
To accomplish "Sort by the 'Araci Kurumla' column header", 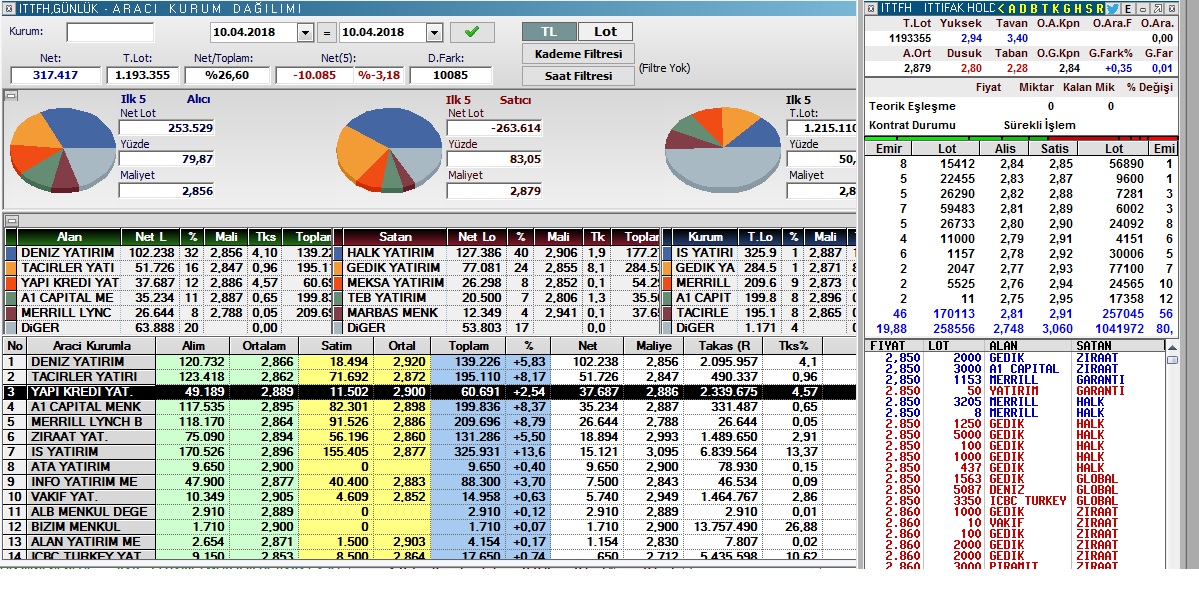I will point(92,346).
